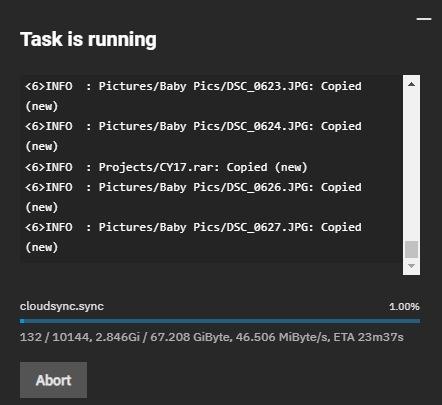Click the 1.00% progress percentage
Screen dimensions: 442x405
pyautogui.click(x=404, y=307)
